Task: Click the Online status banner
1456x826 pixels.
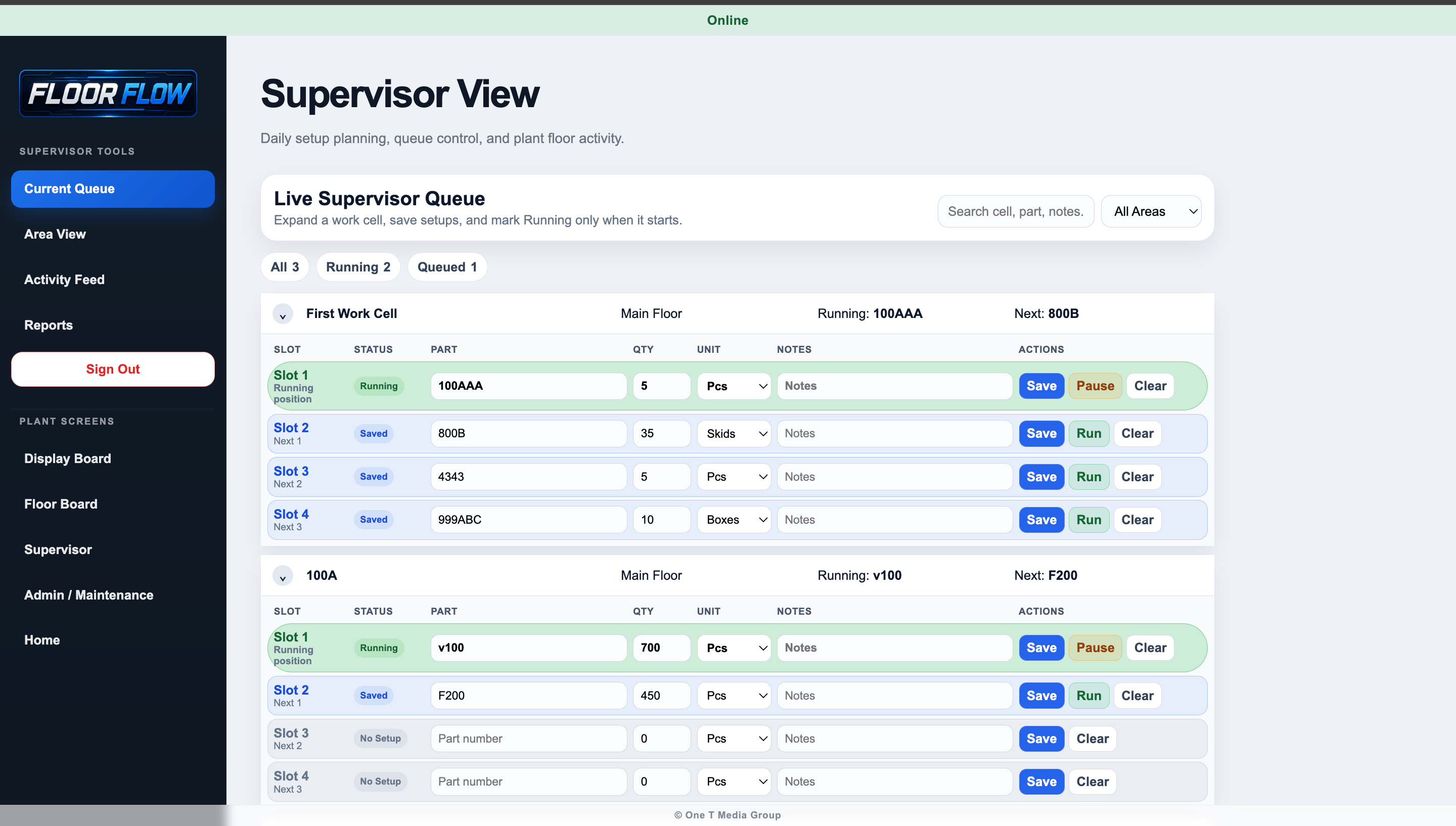Action: [727, 20]
